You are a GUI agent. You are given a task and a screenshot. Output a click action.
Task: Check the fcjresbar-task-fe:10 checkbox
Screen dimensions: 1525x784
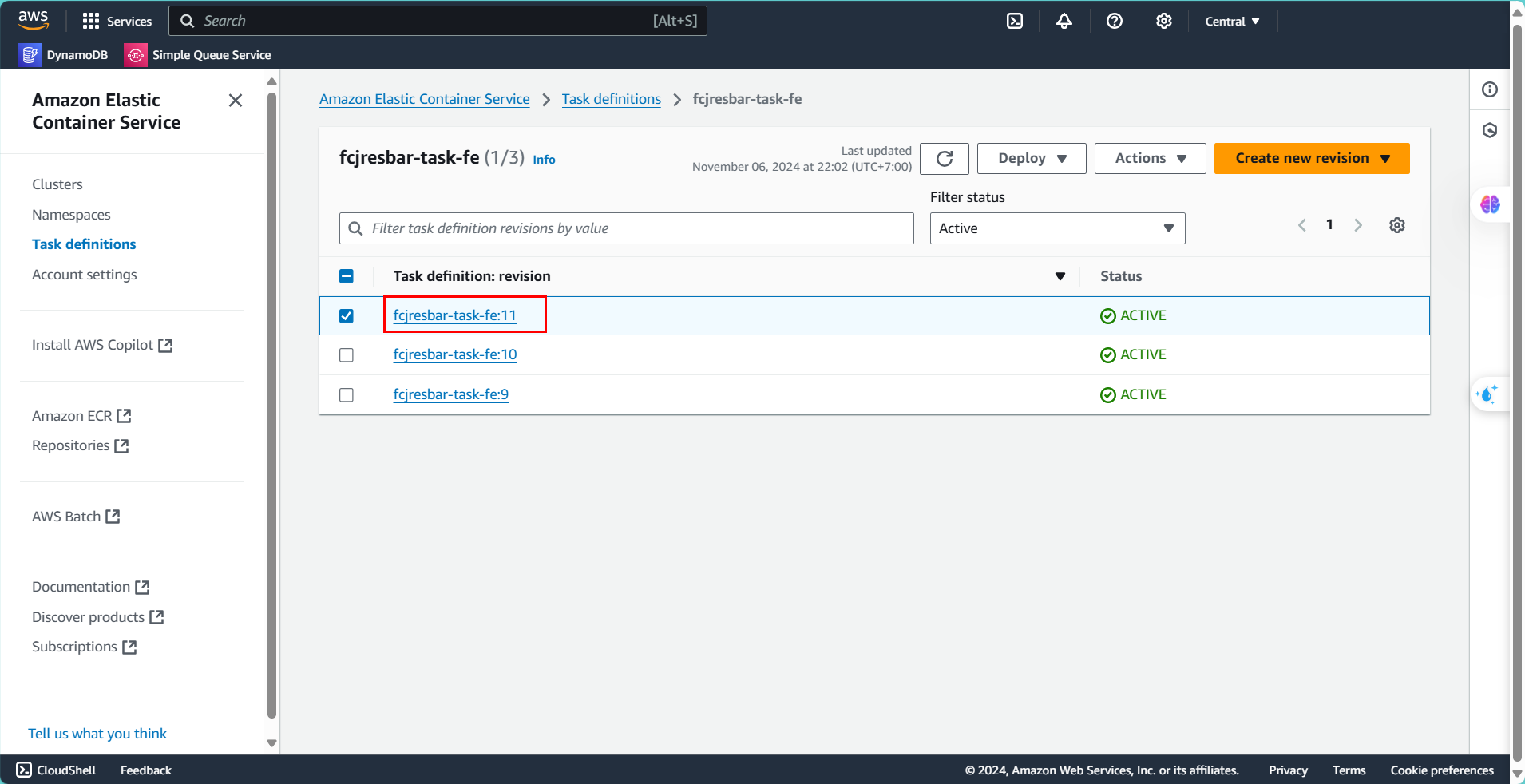[x=347, y=355]
